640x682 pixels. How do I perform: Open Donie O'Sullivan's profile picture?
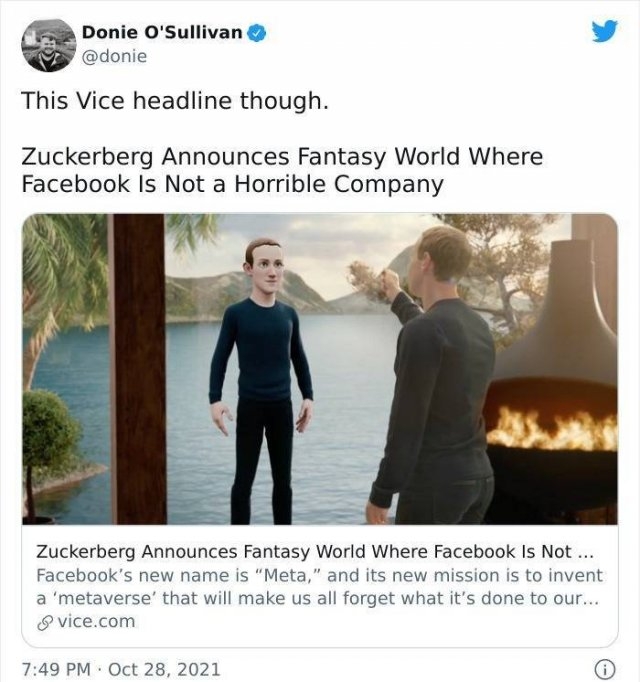click(47, 45)
